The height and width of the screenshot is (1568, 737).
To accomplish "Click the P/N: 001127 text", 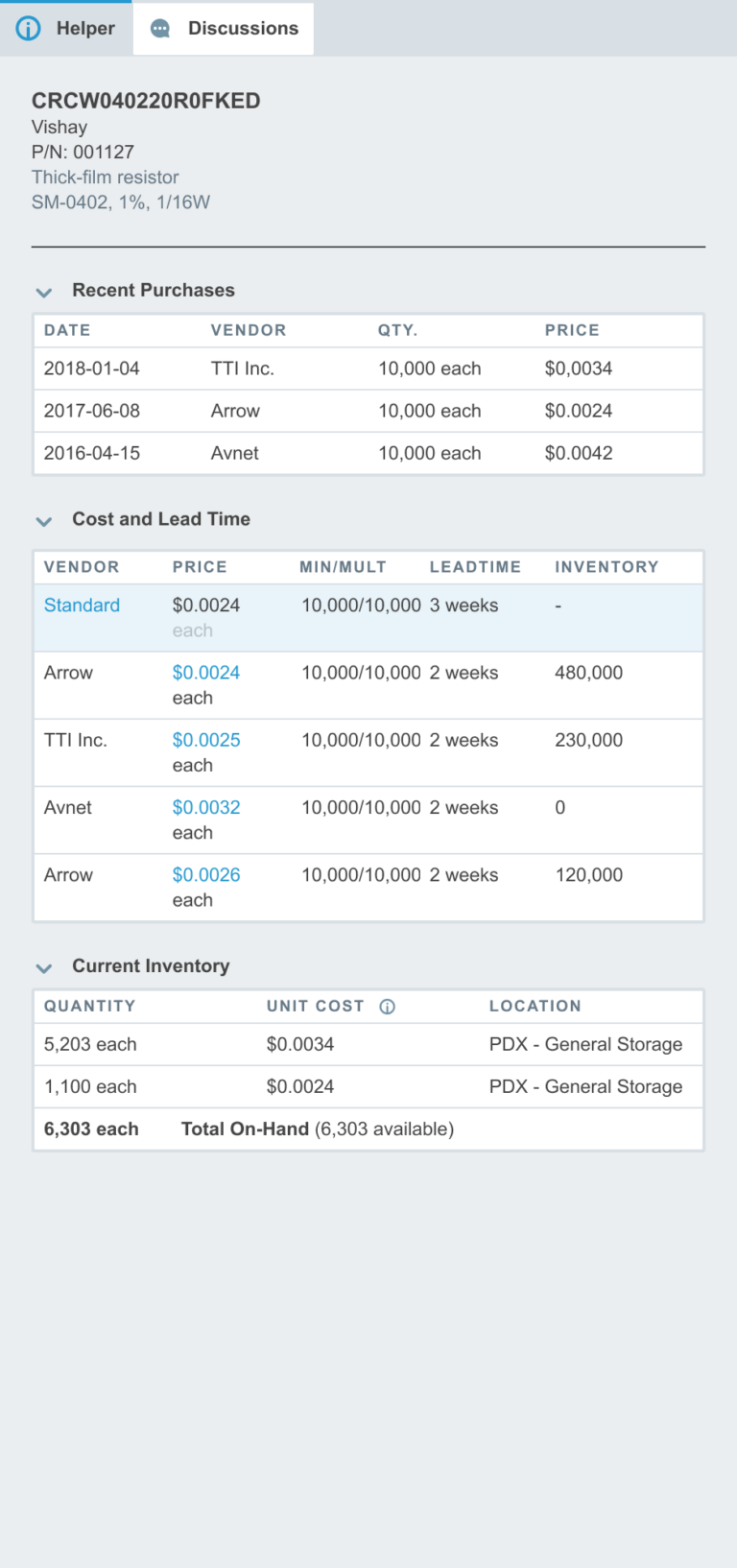I will pos(83,152).
